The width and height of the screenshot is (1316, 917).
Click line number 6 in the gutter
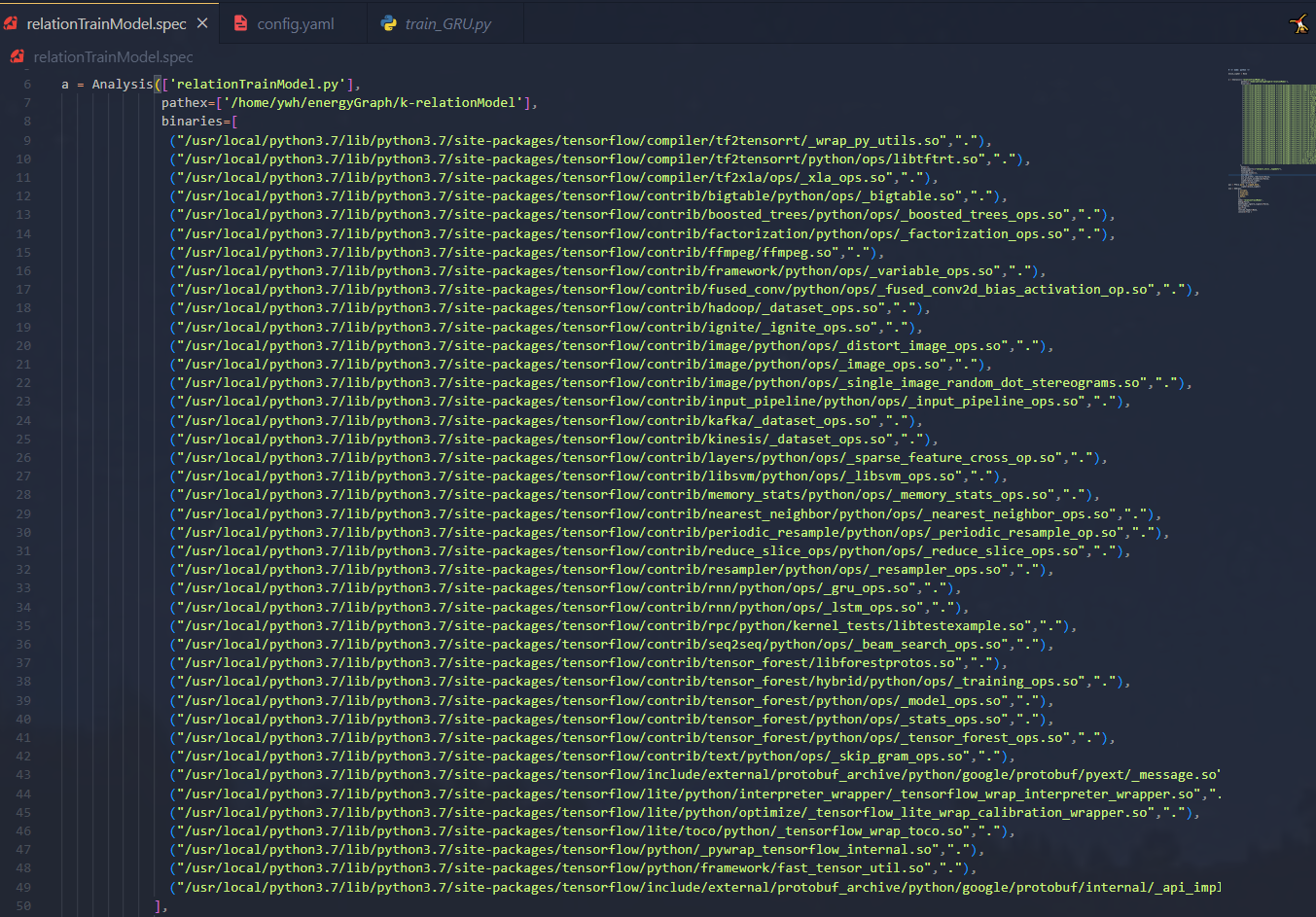pyautogui.click(x=27, y=85)
